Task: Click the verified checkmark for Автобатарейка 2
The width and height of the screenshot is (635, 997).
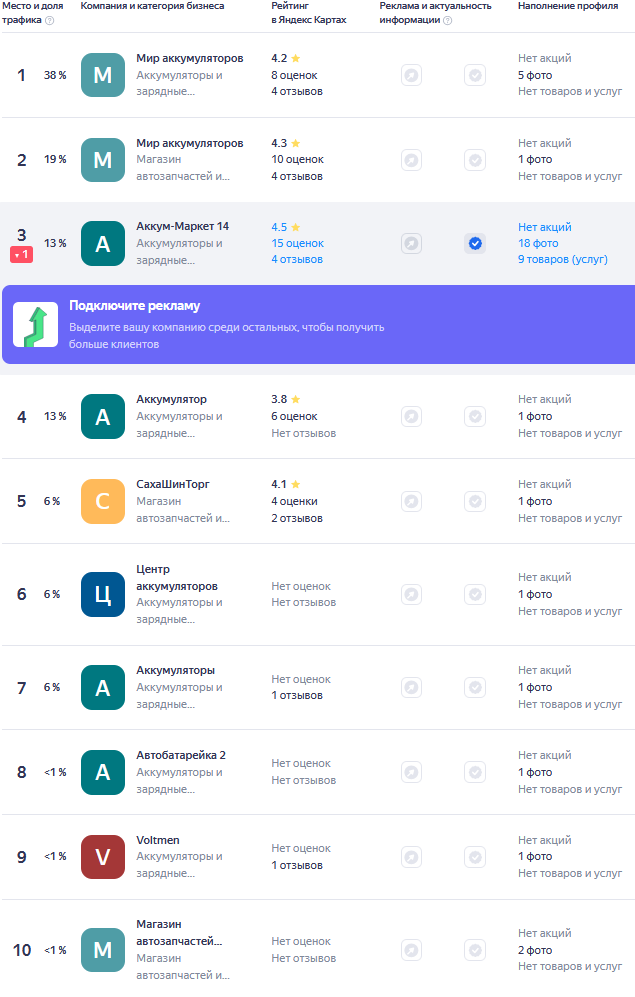Action: point(475,773)
